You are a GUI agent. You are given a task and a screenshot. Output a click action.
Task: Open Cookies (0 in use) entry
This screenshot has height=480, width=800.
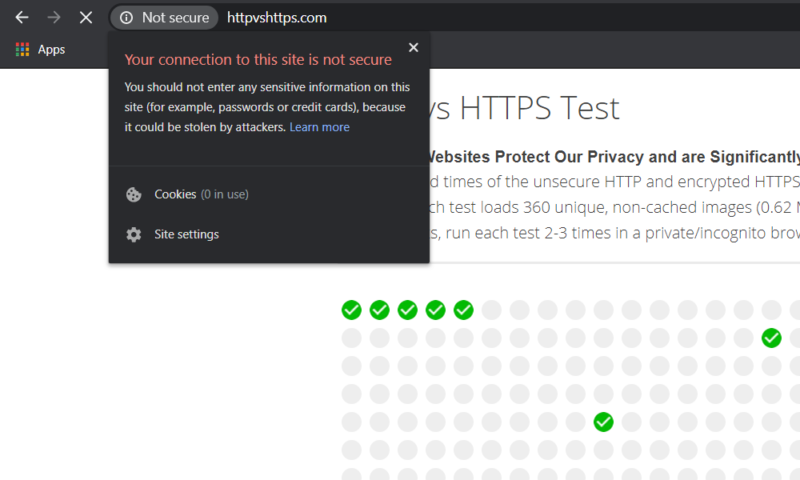[x=269, y=194]
